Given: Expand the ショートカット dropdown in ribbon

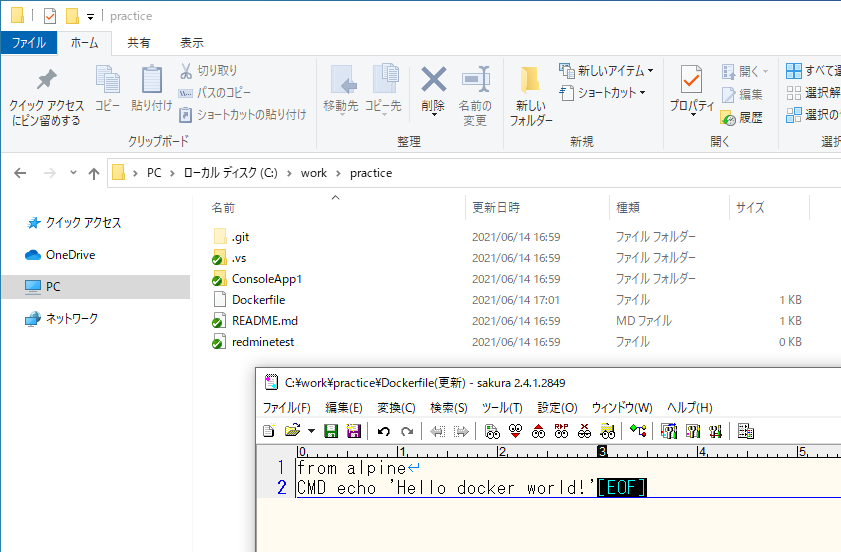Looking at the screenshot, I should click(642, 93).
